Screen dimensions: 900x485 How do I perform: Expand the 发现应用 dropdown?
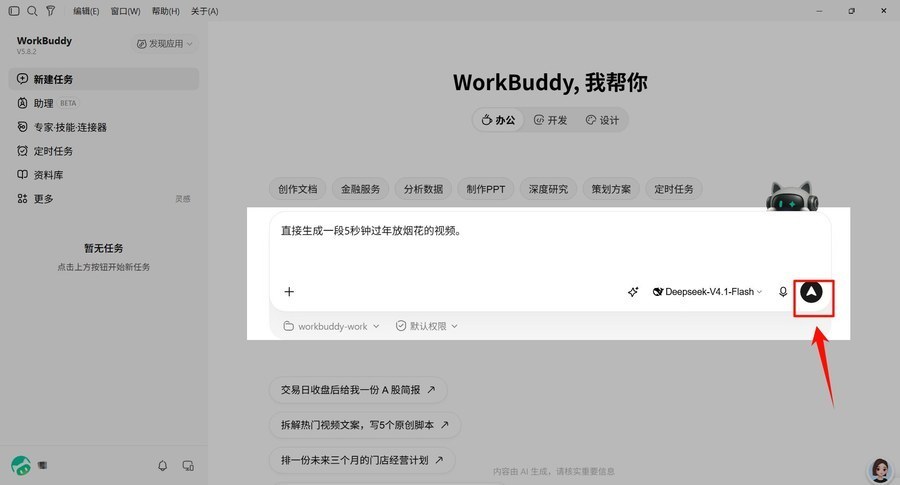click(x=164, y=44)
